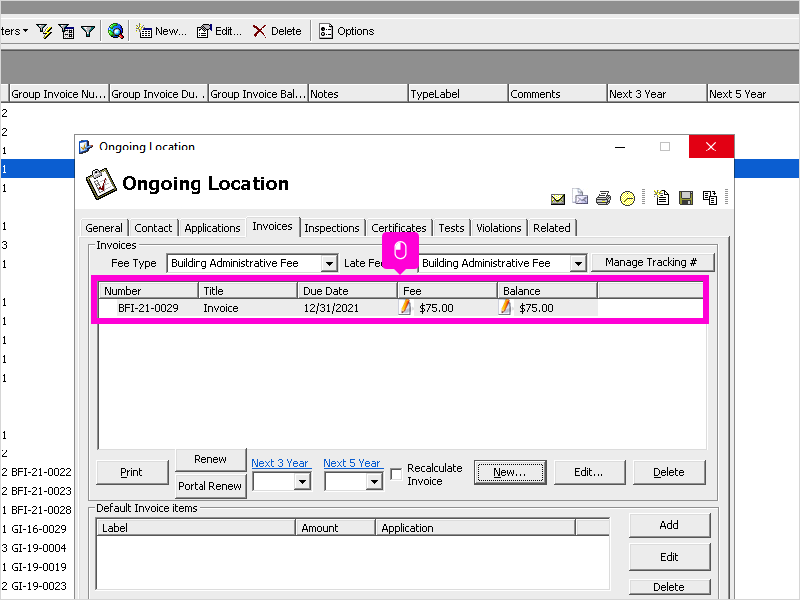Open the Next 5 Year dropdown
Image resolution: width=800 pixels, height=600 pixels.
[374, 481]
